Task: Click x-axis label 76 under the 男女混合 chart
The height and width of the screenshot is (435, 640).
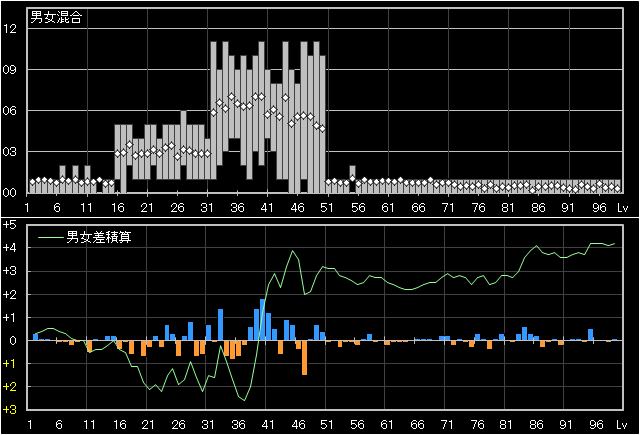Action: click(x=478, y=208)
